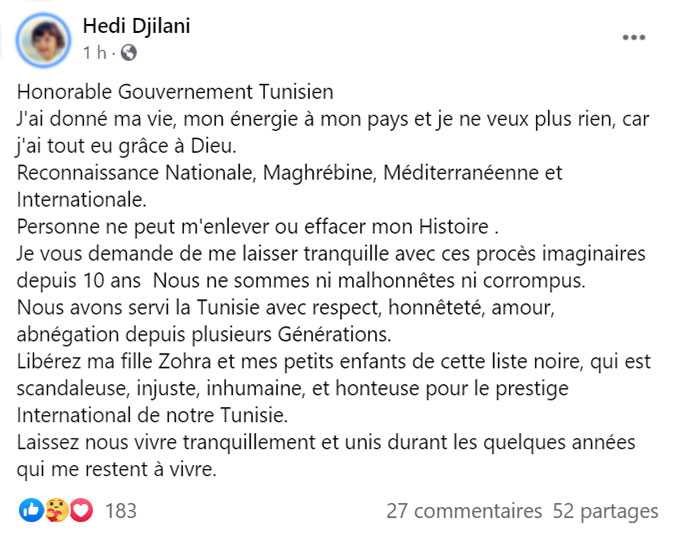Click the Hedi Djilani author name
The width and height of the screenshot is (675, 535).
[136, 26]
